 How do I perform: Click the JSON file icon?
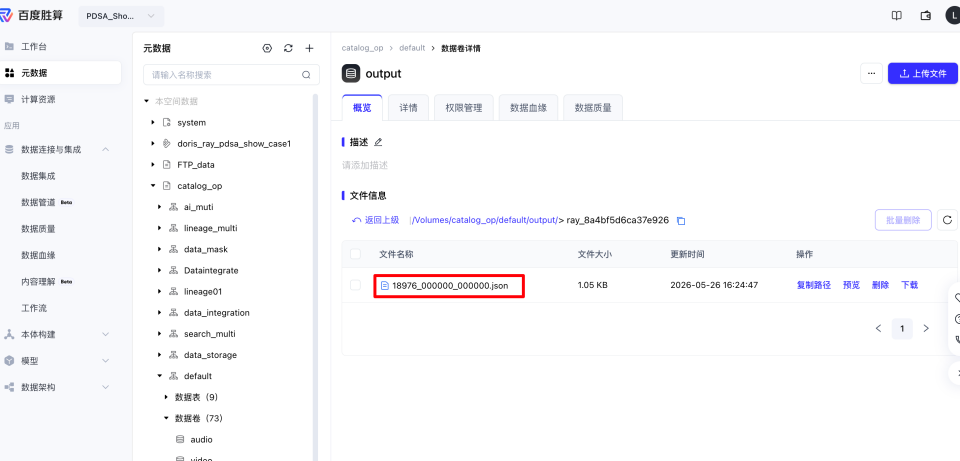(x=385, y=285)
